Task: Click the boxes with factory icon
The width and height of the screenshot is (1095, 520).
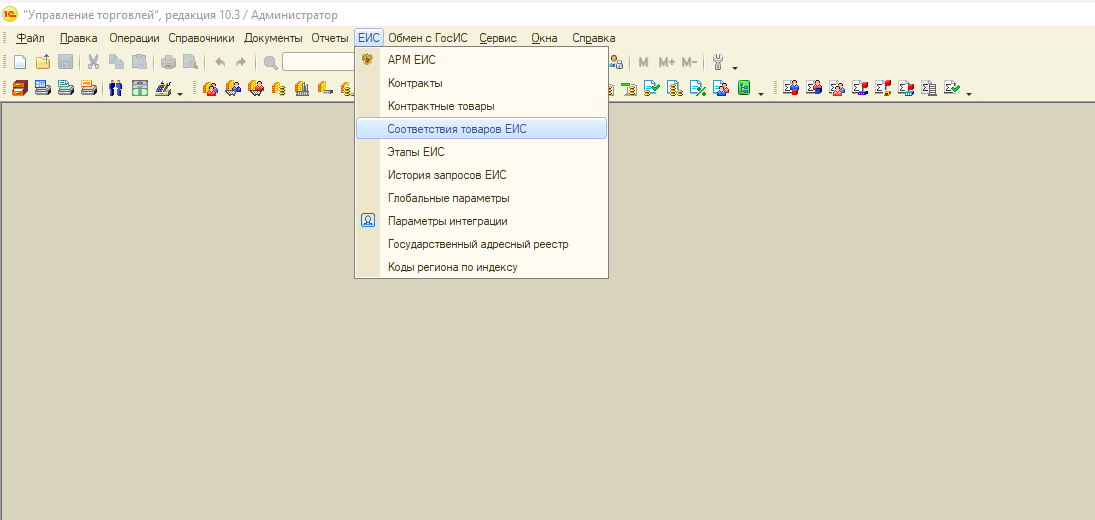Action: coord(302,88)
